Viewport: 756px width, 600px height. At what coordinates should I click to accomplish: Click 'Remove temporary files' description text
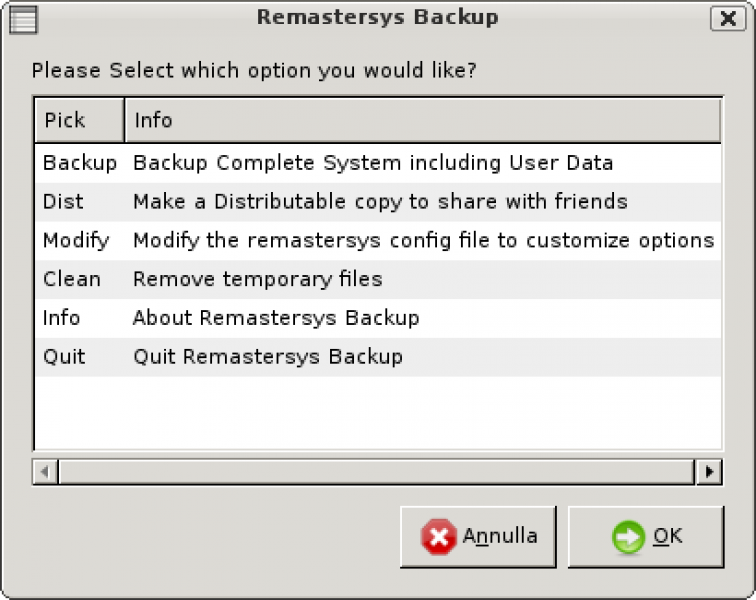(x=257, y=280)
